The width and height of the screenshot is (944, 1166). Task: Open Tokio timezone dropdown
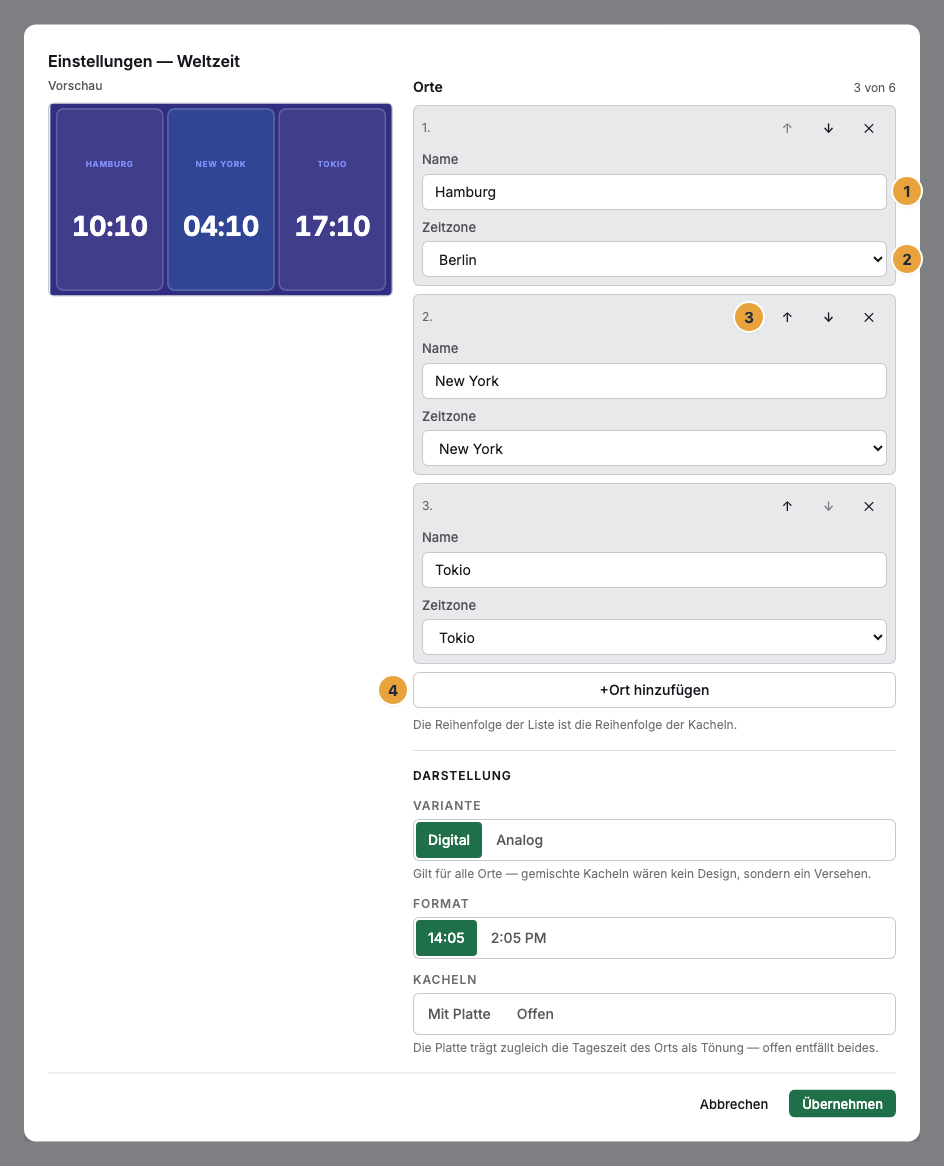tap(654, 637)
